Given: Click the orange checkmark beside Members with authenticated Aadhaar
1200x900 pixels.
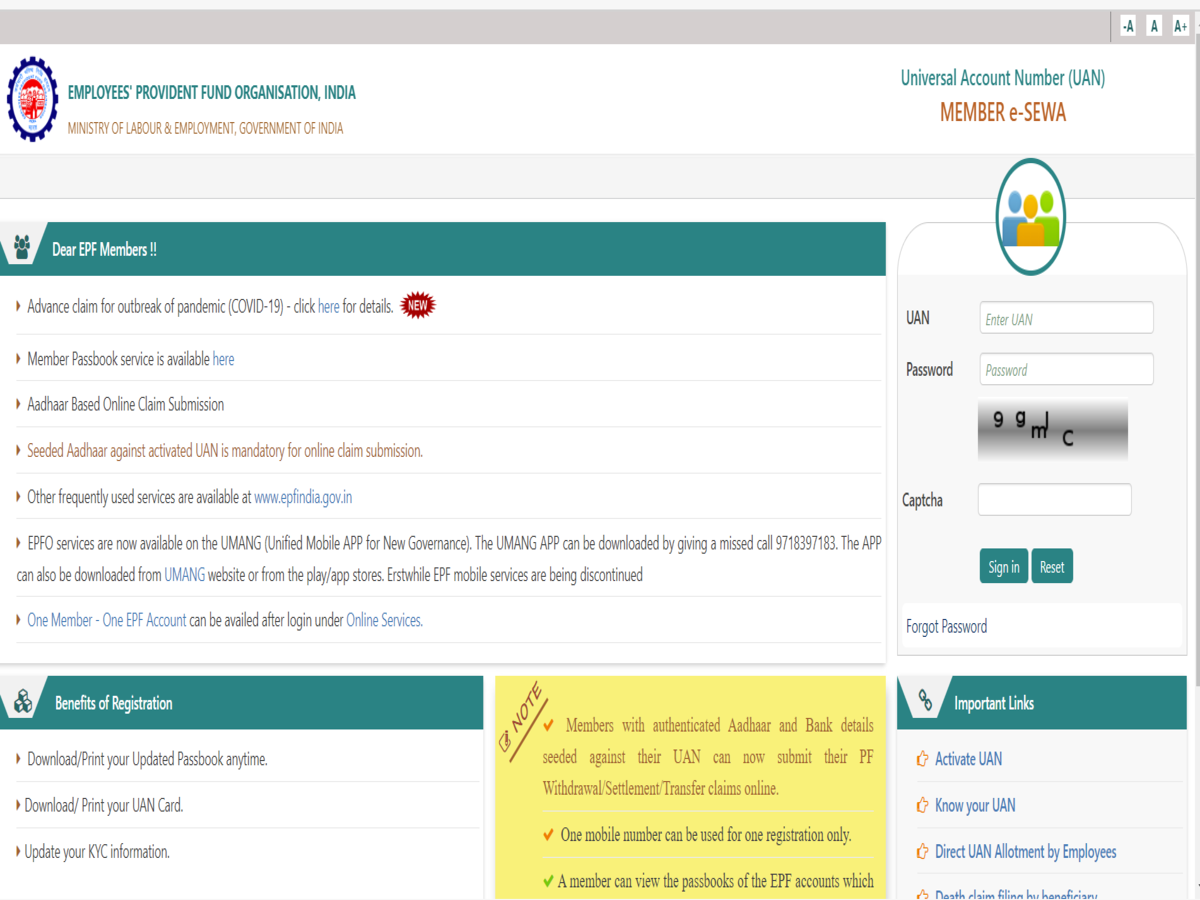Looking at the screenshot, I should 548,724.
